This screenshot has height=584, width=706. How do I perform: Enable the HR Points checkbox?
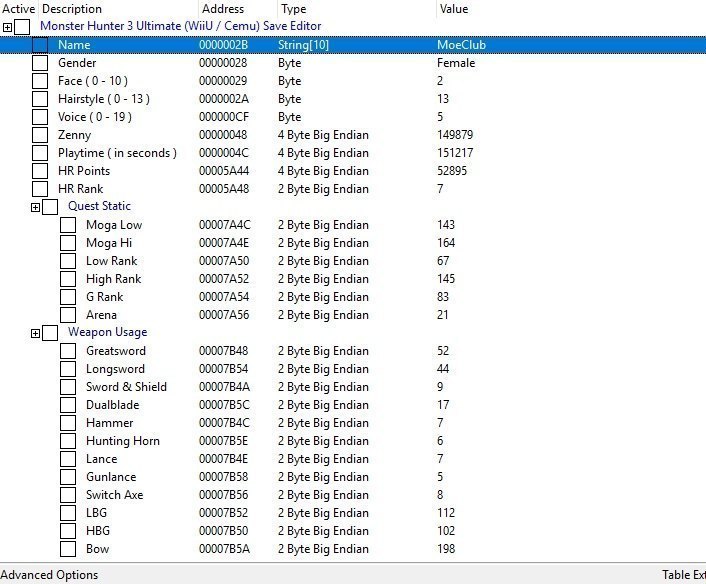click(x=40, y=171)
